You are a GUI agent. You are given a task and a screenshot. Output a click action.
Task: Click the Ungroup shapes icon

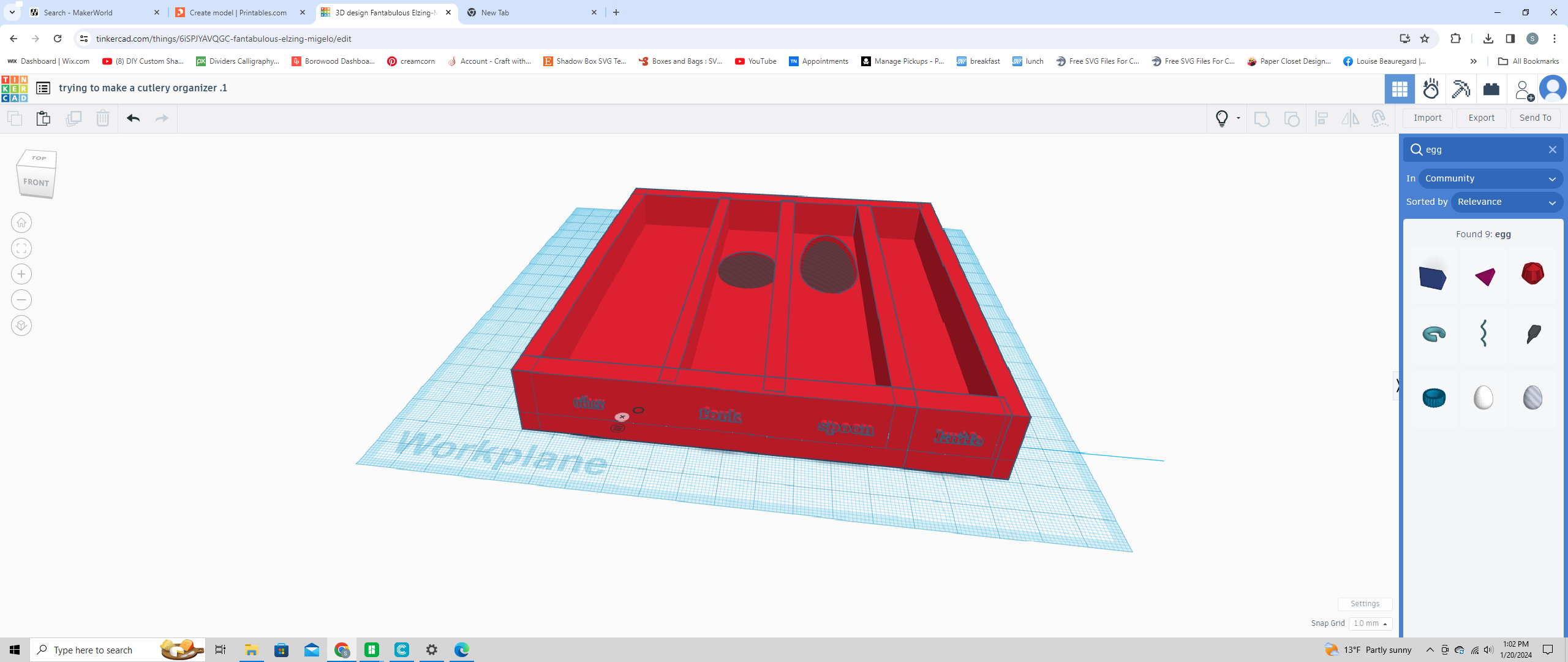tap(1292, 118)
